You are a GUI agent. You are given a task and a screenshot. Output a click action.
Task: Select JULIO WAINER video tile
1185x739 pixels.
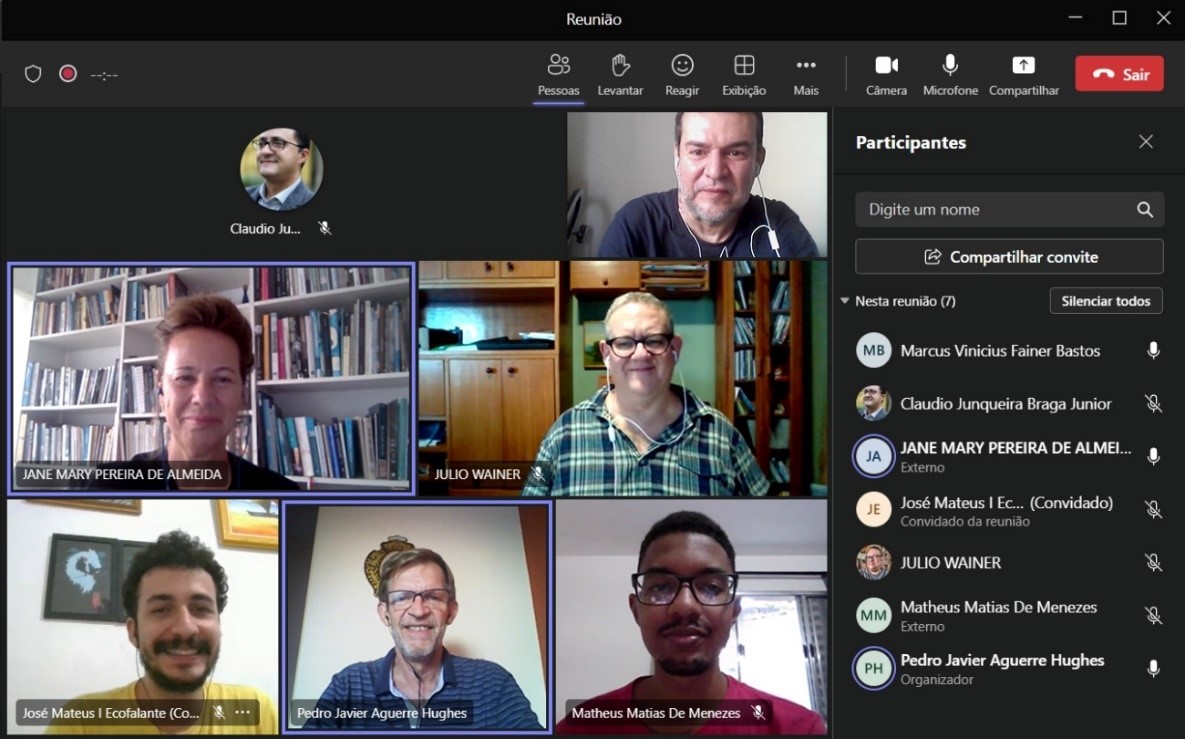click(x=623, y=379)
